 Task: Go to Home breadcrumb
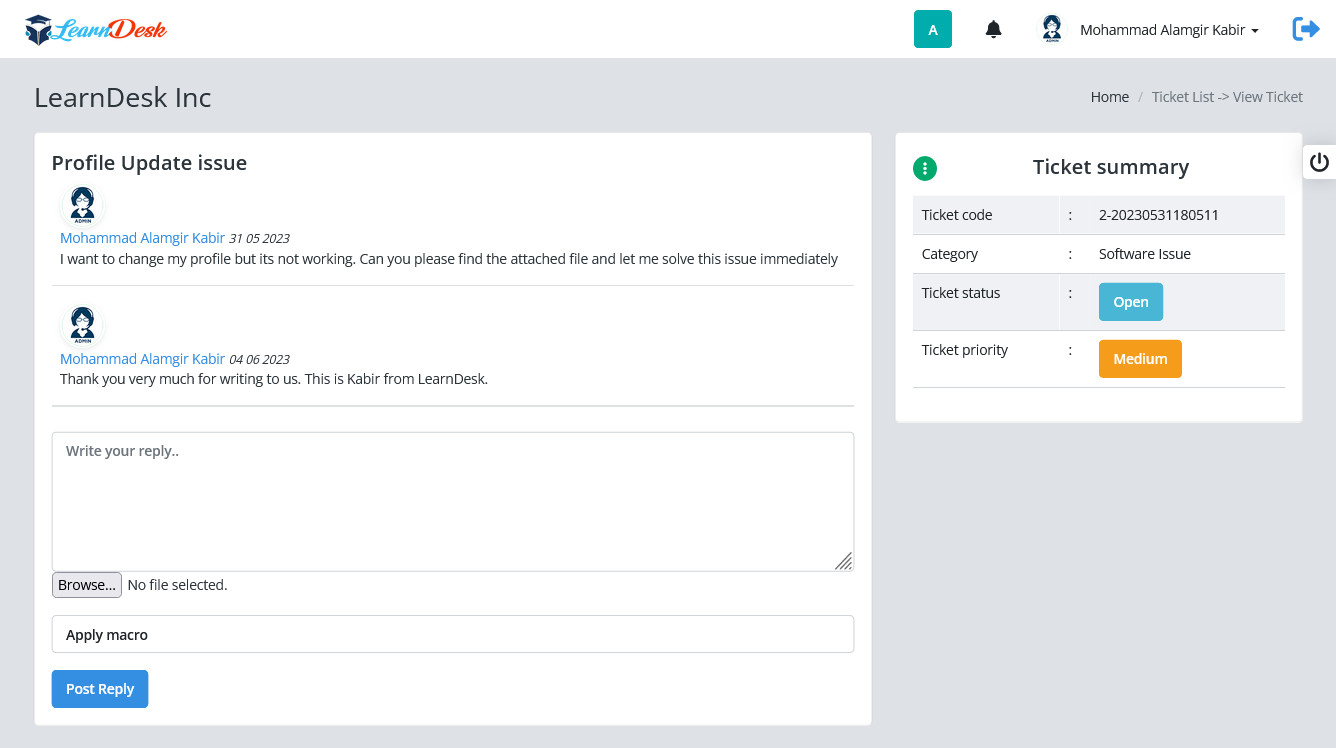coord(1109,97)
